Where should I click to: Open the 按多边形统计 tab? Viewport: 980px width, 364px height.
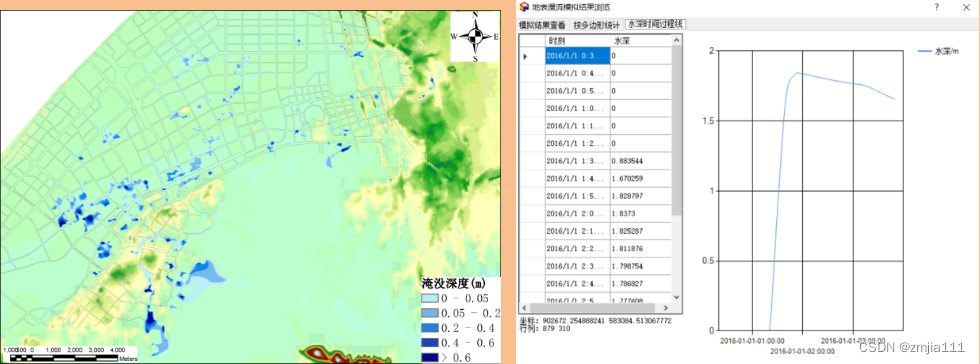pos(597,25)
